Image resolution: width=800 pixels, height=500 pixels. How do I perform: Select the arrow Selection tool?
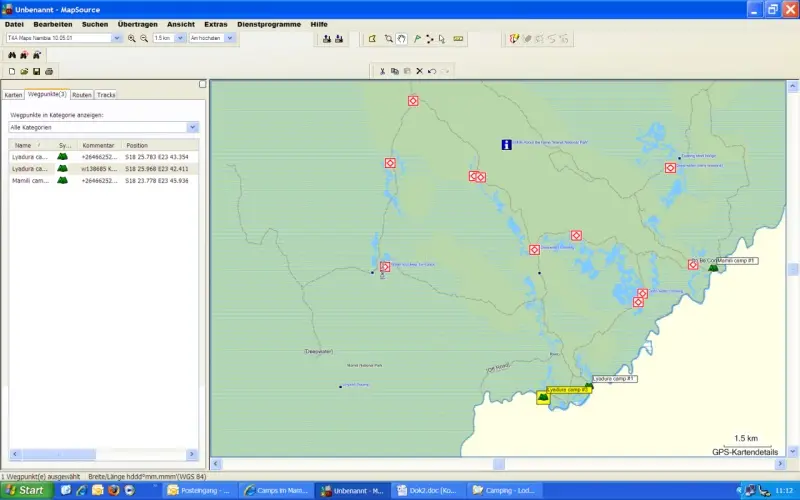pos(442,39)
